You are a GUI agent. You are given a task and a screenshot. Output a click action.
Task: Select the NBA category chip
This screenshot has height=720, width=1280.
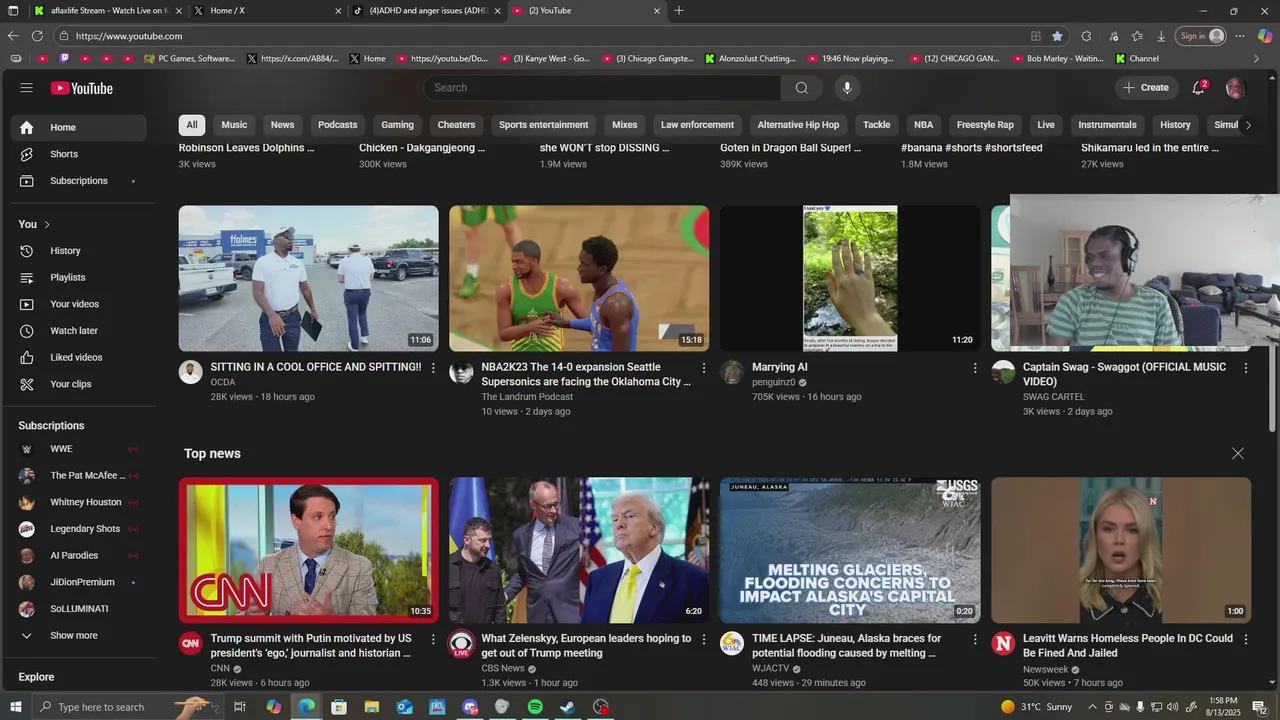point(923,125)
